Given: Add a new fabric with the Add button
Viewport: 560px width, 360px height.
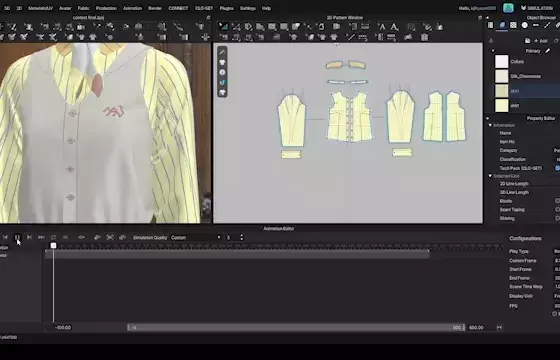Looking at the screenshot, I should coord(541,41).
